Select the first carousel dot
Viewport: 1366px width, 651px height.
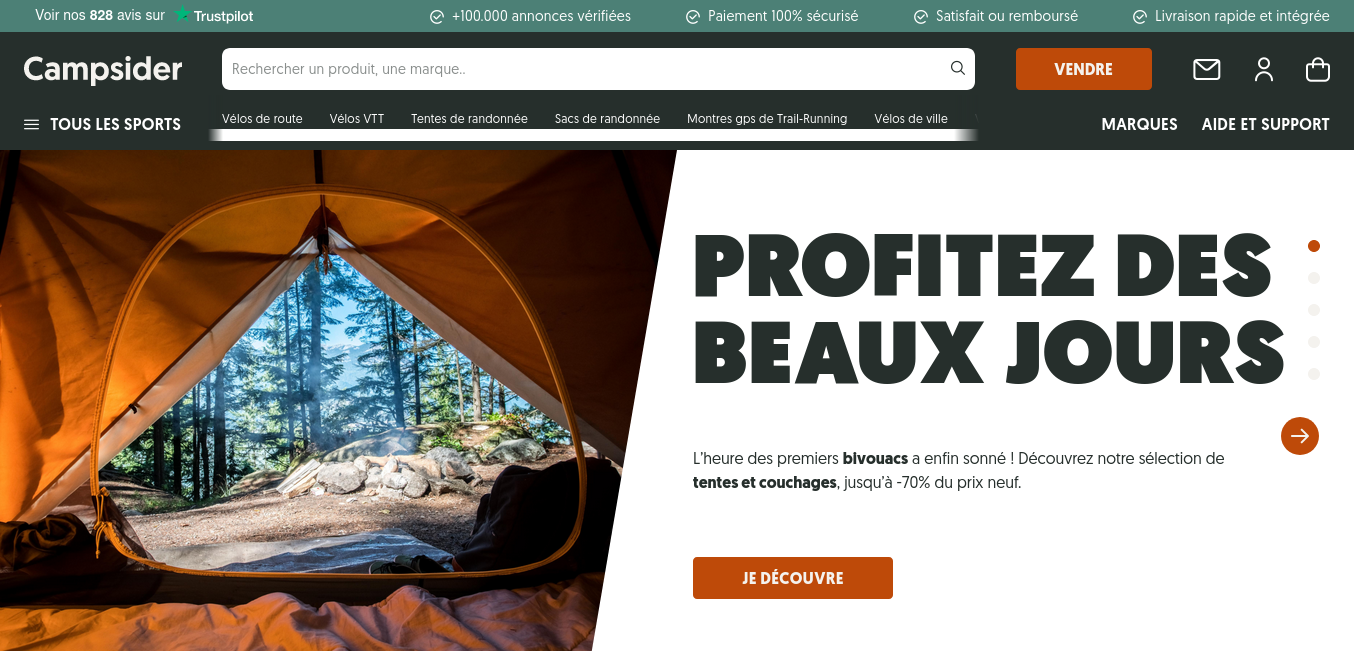click(x=1314, y=246)
